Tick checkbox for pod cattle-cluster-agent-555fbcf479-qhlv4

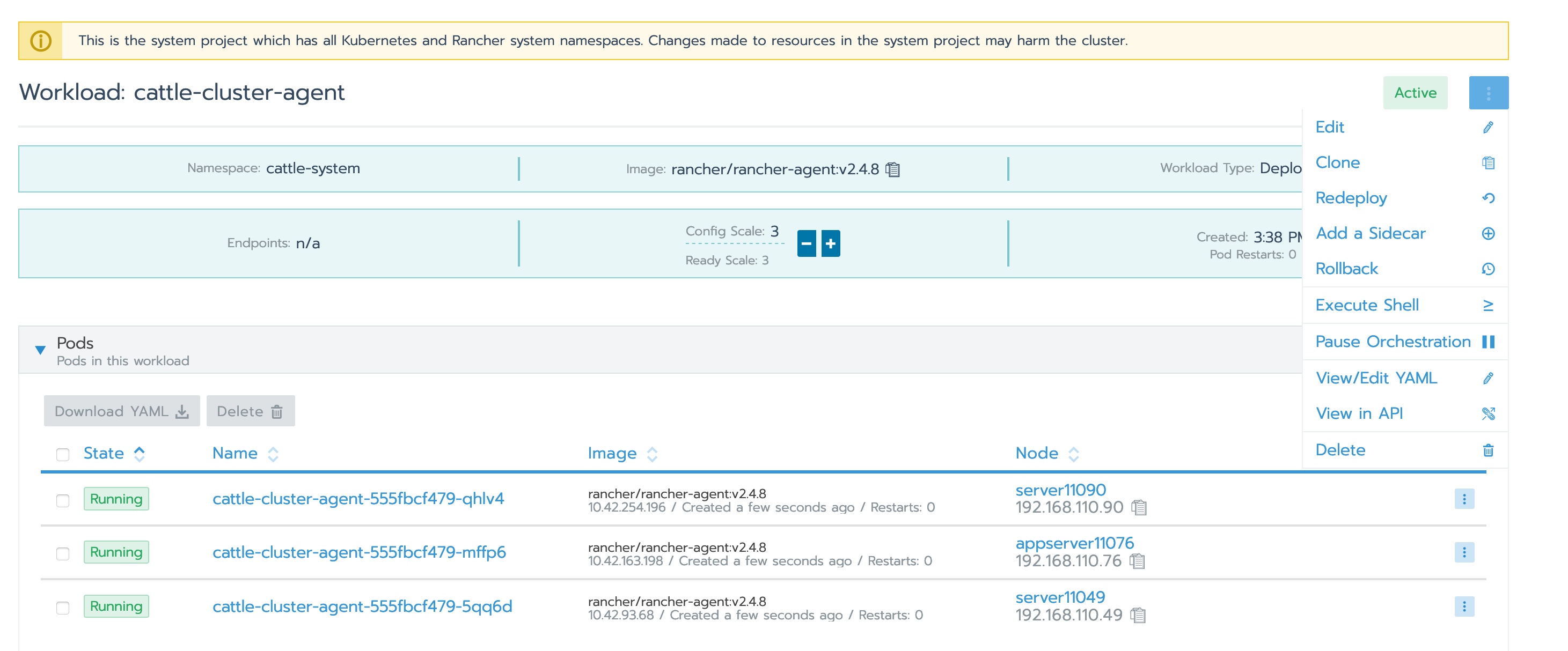pos(63,501)
